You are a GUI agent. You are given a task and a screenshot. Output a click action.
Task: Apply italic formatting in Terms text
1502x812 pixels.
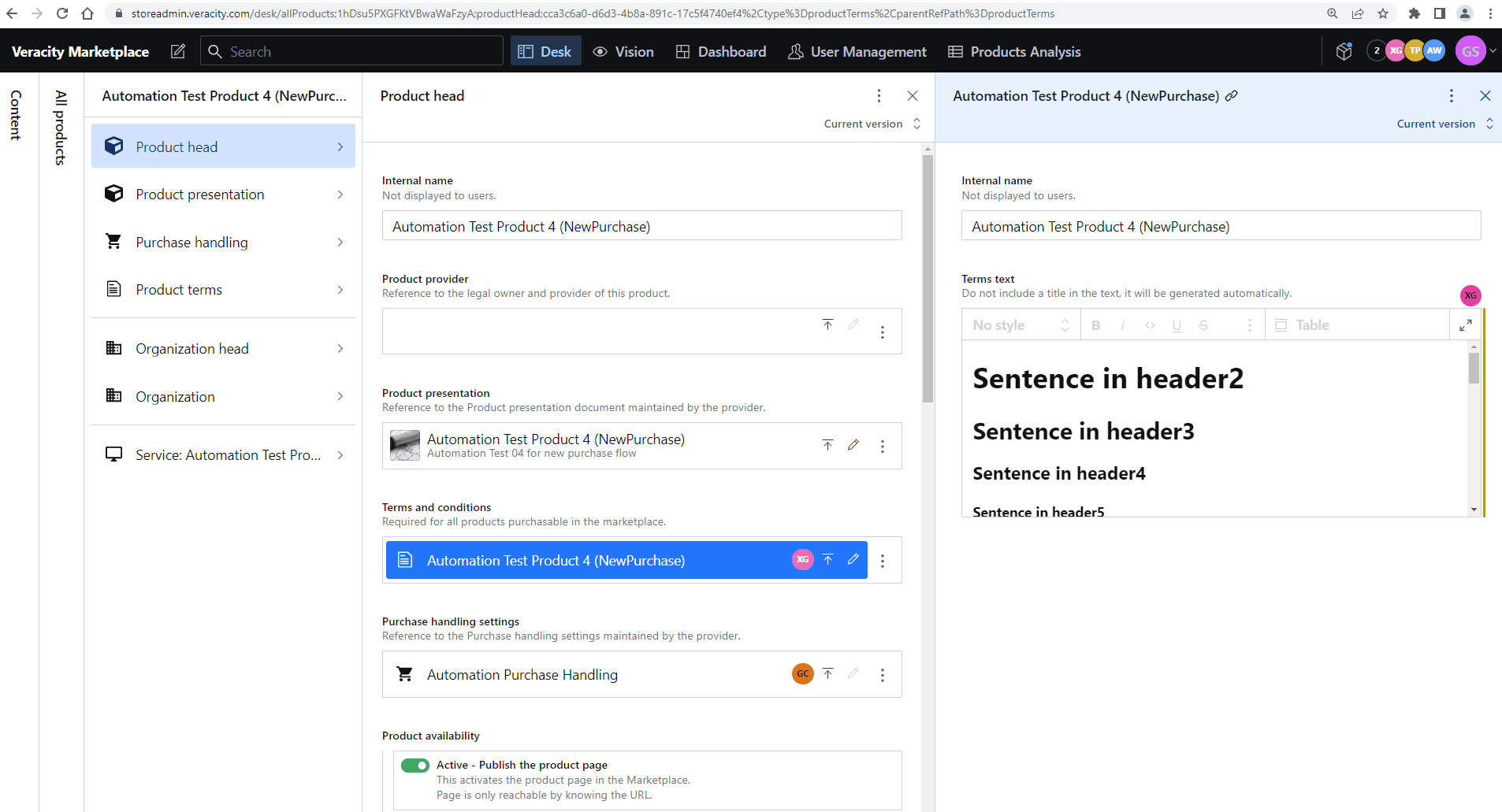pos(1123,325)
